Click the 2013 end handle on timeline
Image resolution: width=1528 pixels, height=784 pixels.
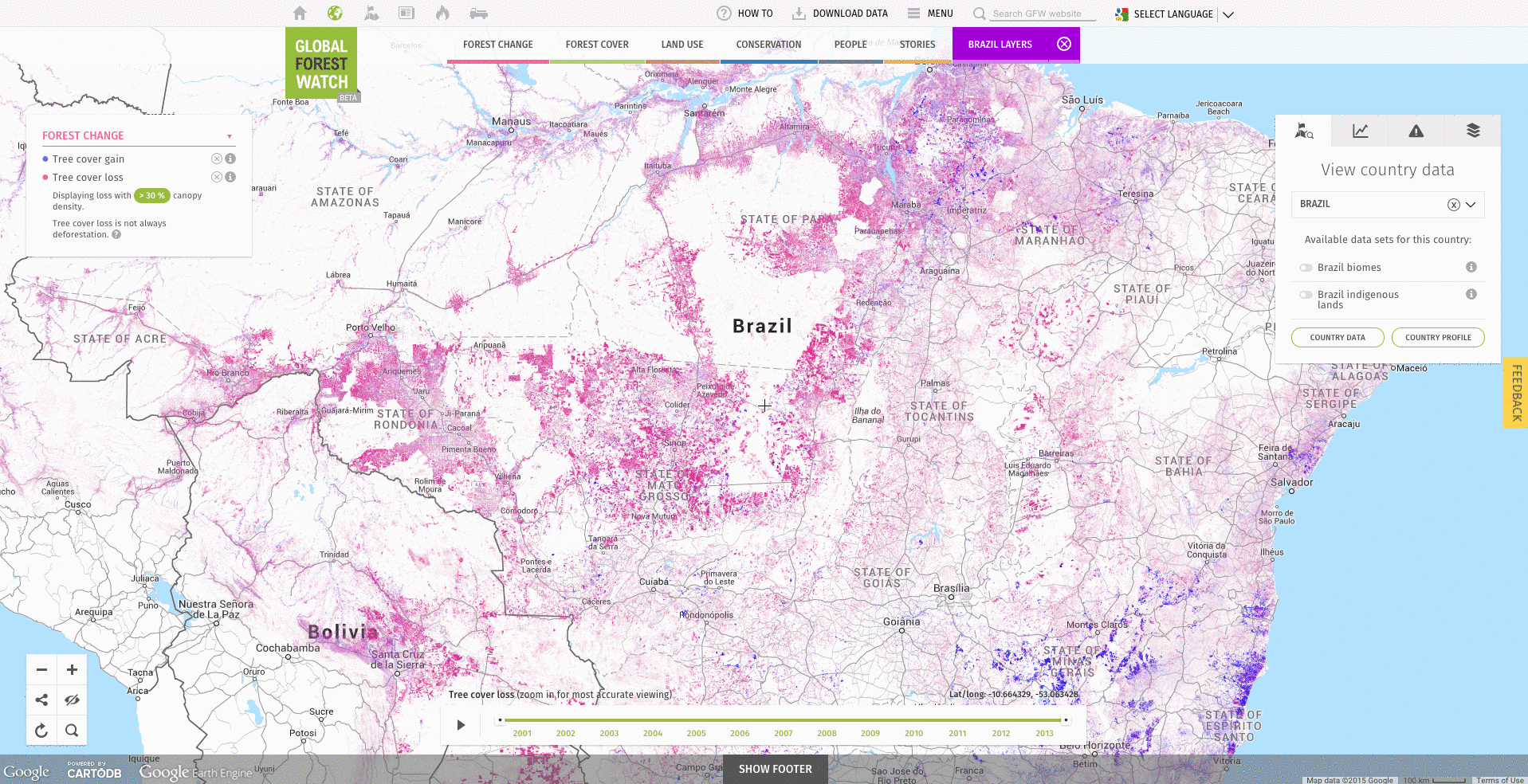tap(1066, 720)
